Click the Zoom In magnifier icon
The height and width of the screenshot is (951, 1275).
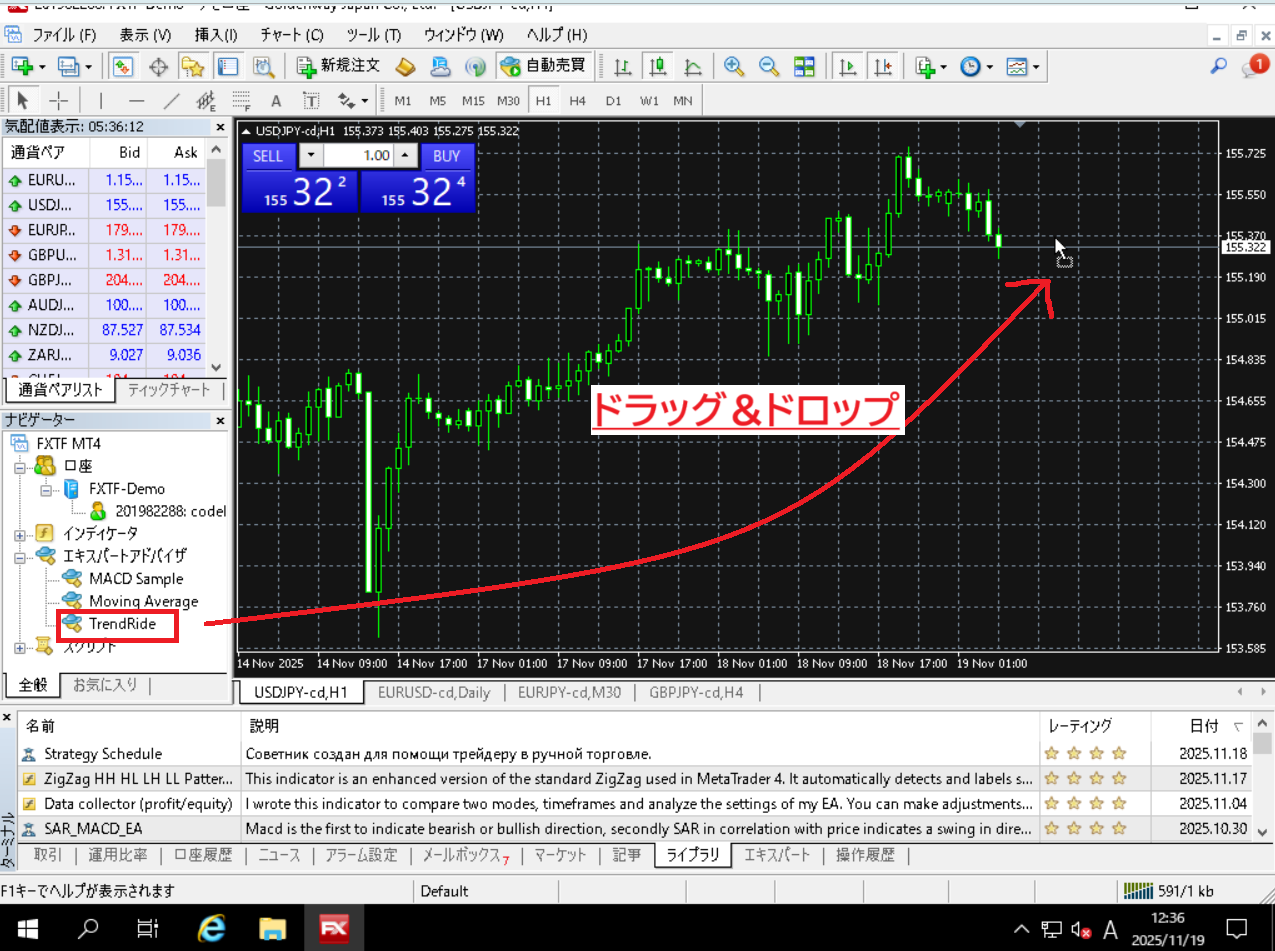[x=734, y=67]
